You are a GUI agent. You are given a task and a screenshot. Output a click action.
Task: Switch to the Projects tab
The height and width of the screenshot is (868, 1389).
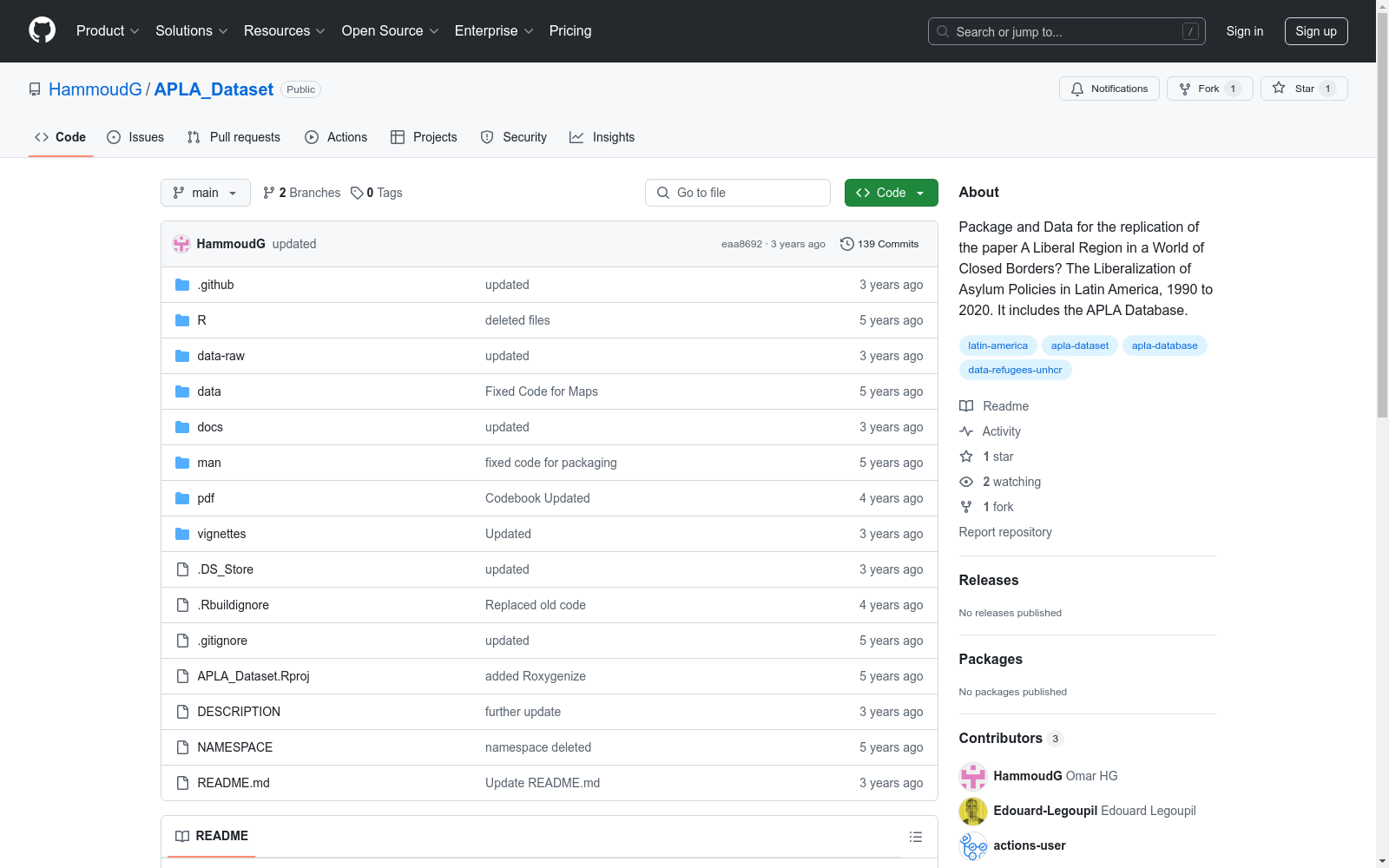click(x=424, y=137)
